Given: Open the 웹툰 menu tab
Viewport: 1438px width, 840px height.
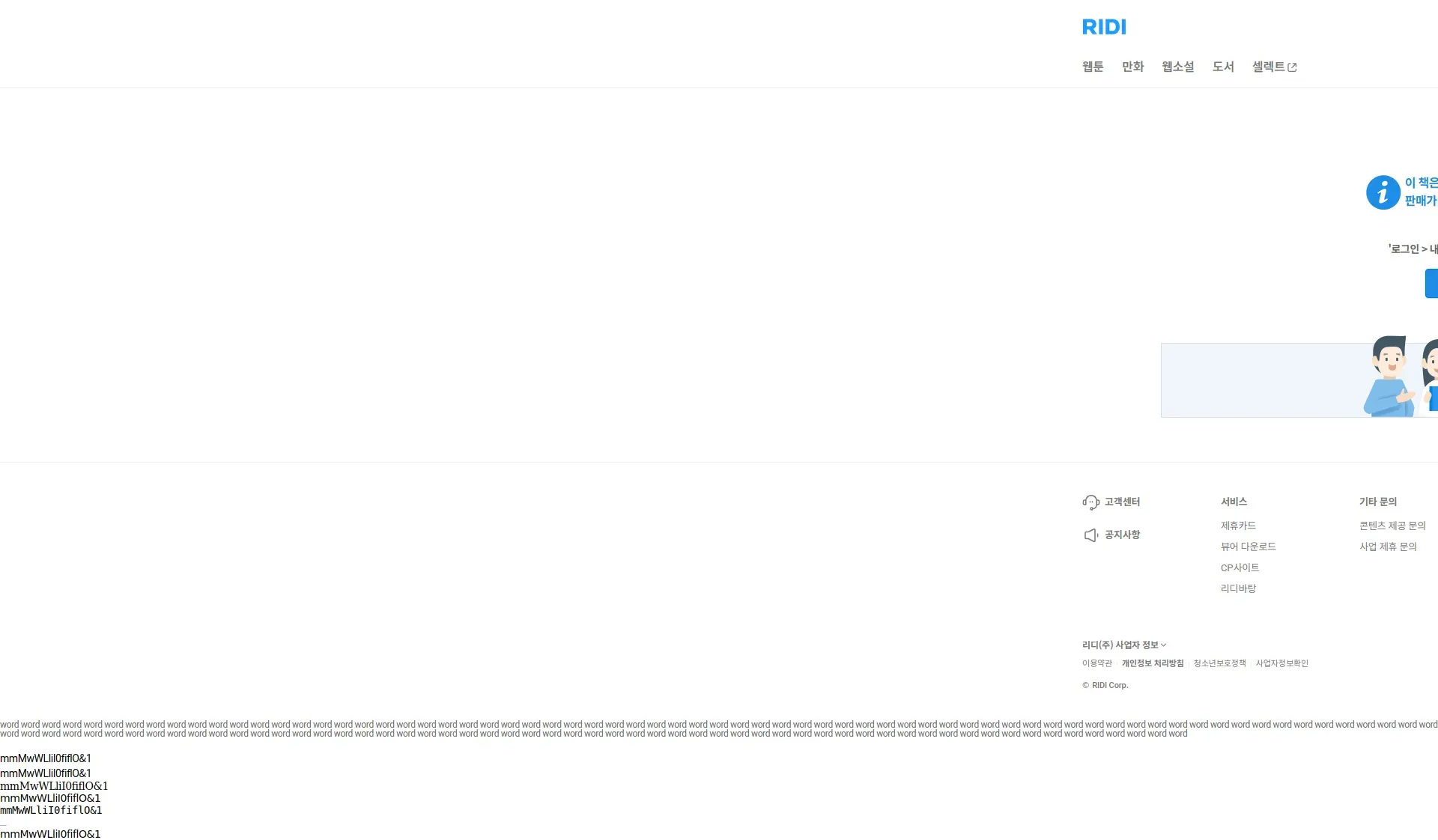Looking at the screenshot, I should [x=1093, y=67].
